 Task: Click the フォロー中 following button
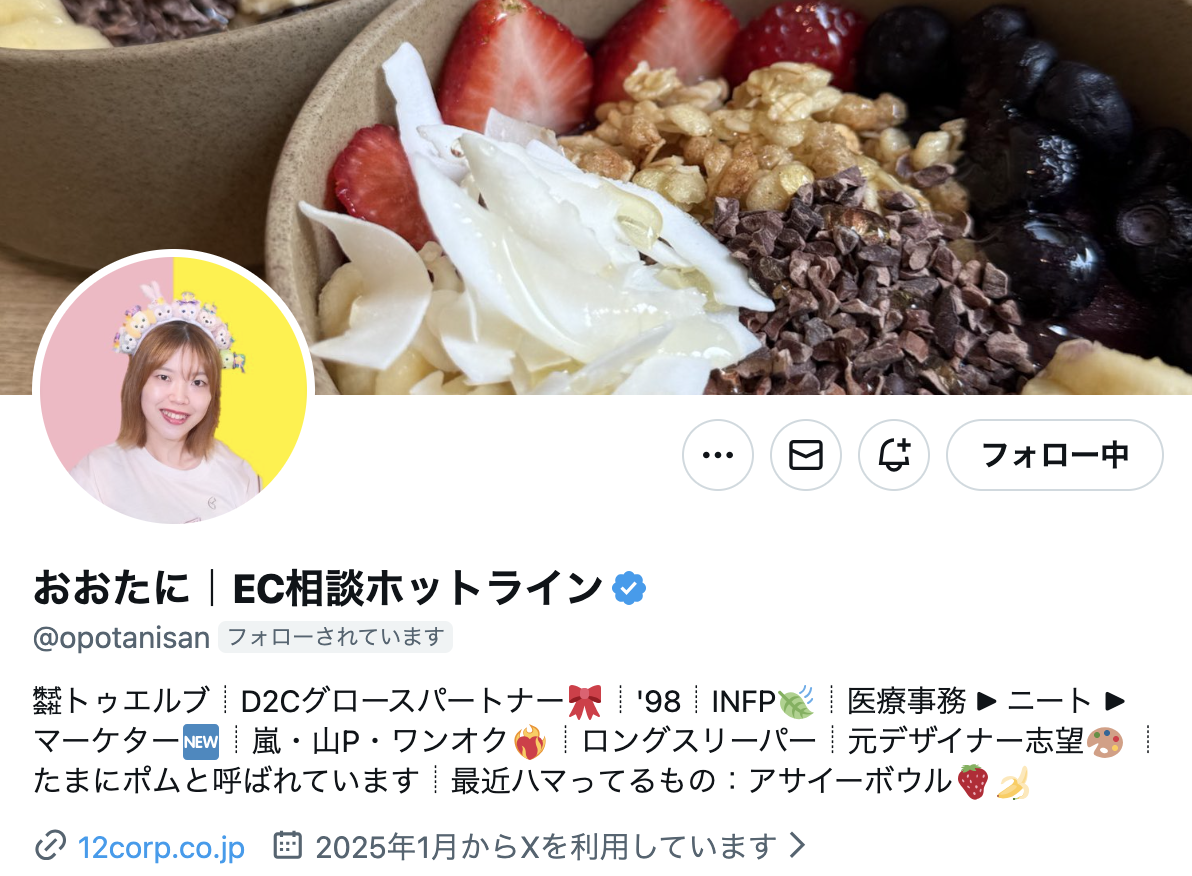[1055, 455]
